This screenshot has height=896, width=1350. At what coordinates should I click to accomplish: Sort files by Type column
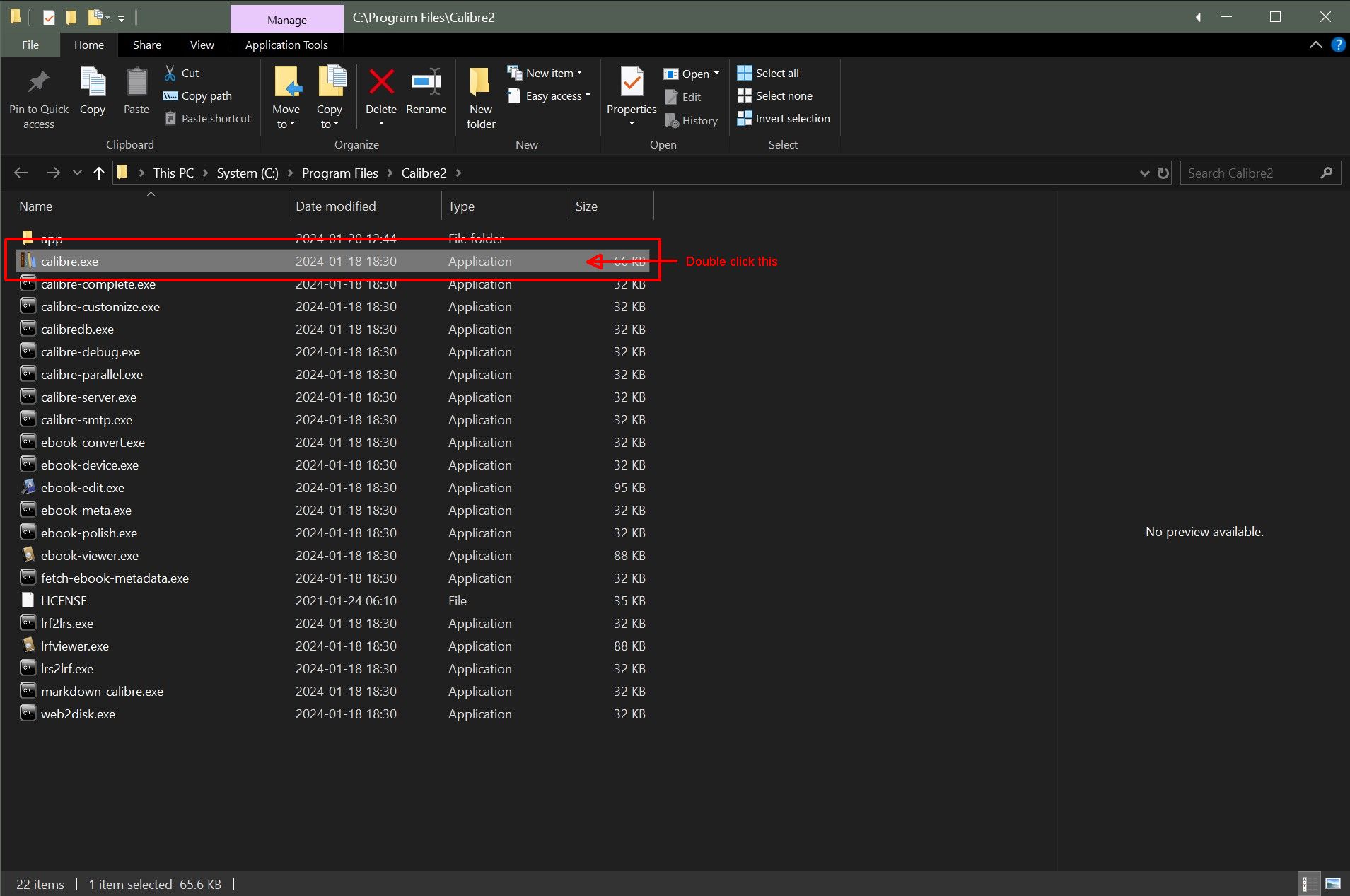pyautogui.click(x=505, y=206)
